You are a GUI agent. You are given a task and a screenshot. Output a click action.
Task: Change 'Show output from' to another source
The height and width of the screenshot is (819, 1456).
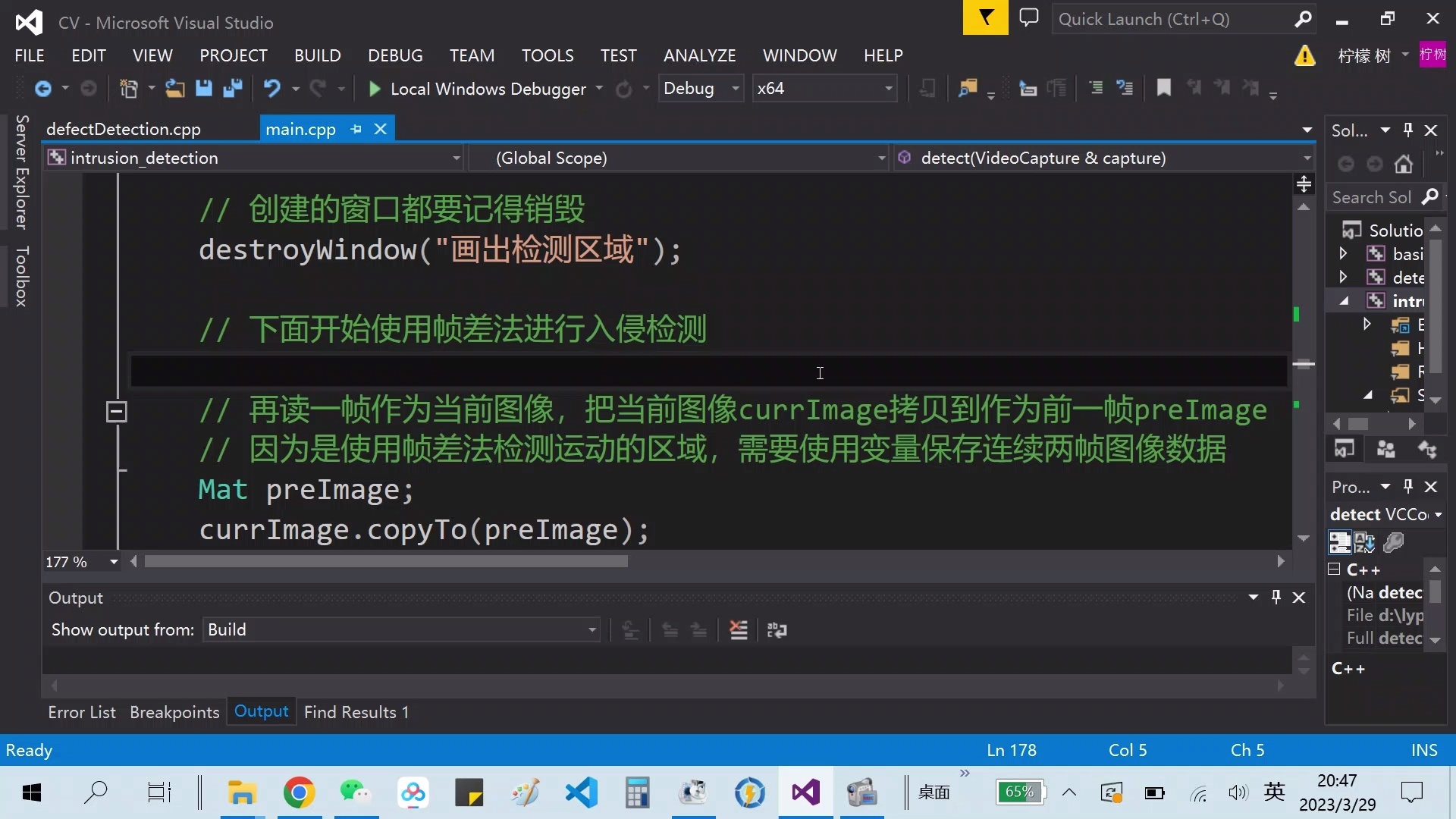click(x=591, y=629)
